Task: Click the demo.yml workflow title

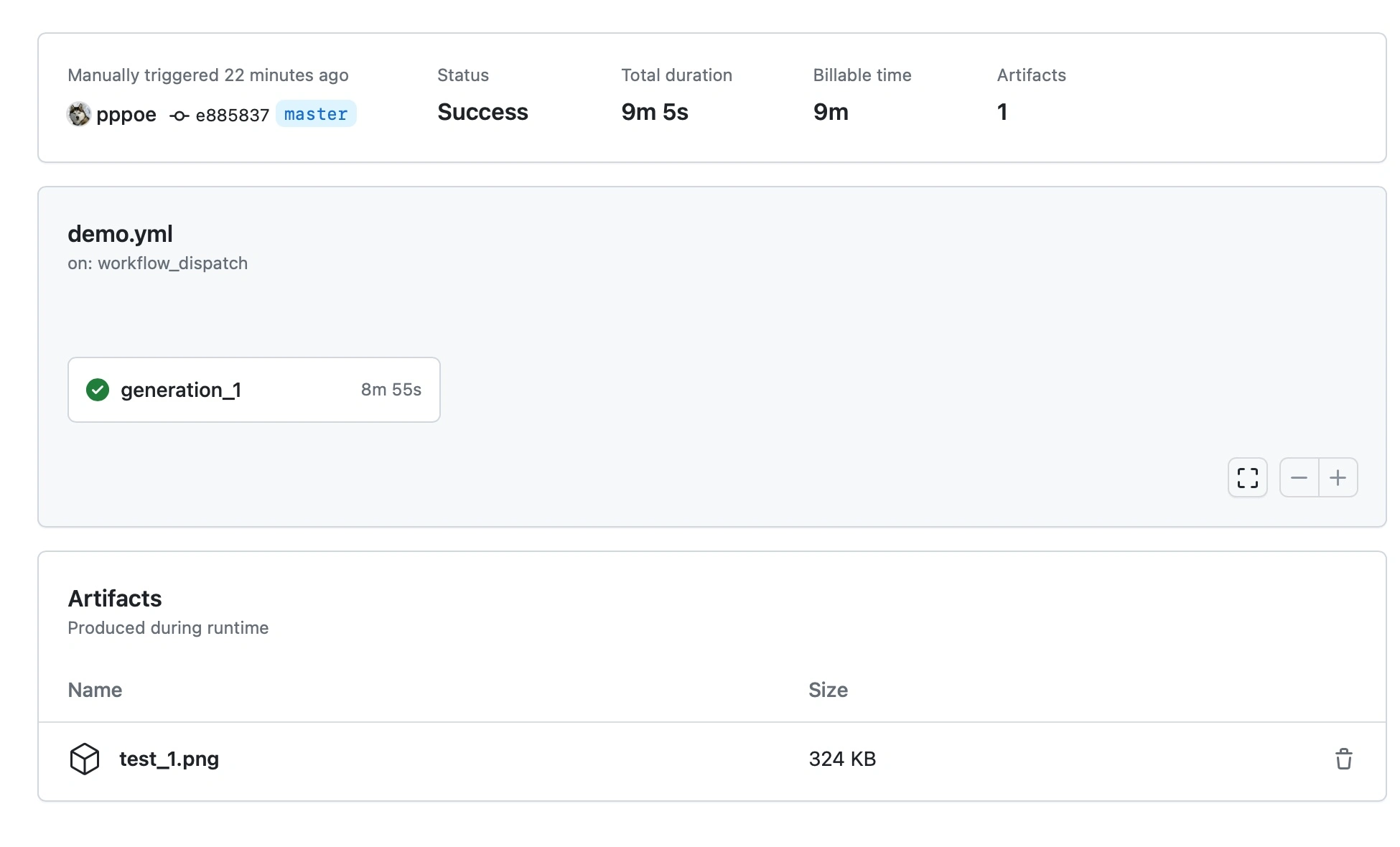Action: (120, 234)
